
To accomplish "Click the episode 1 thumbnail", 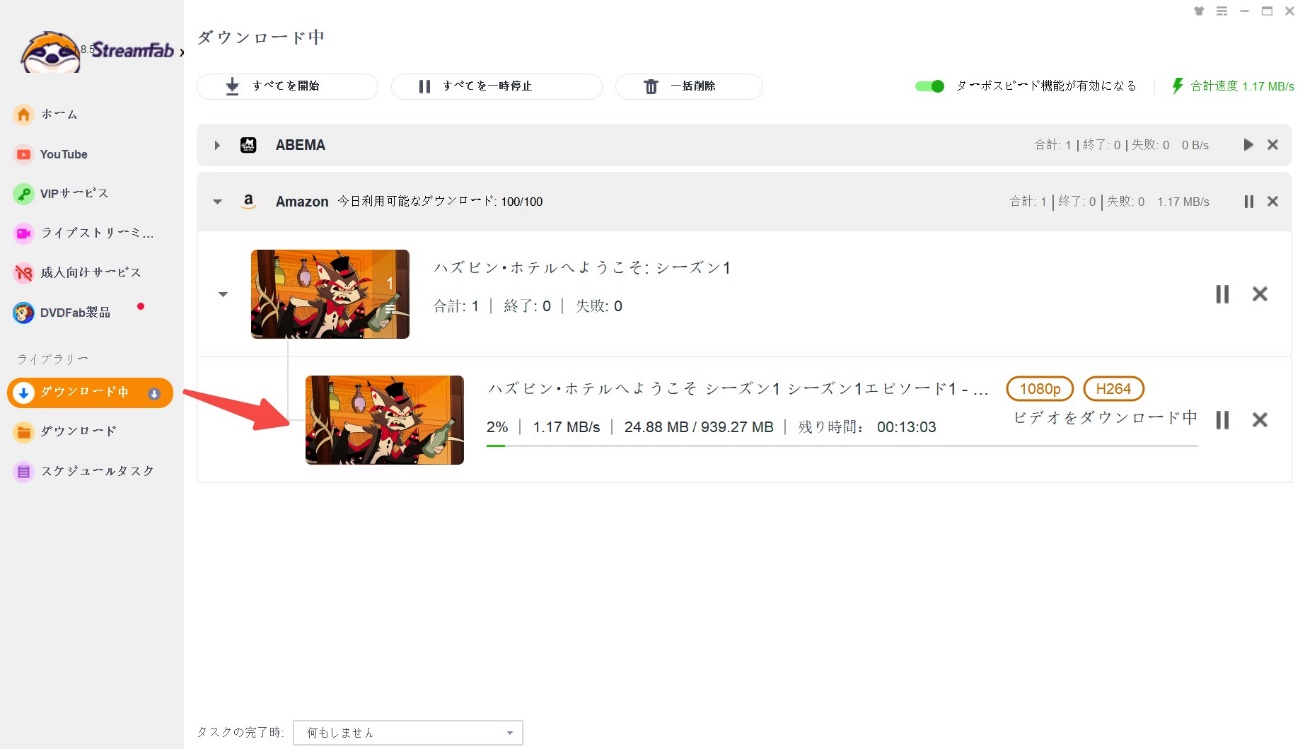I will coord(385,420).
